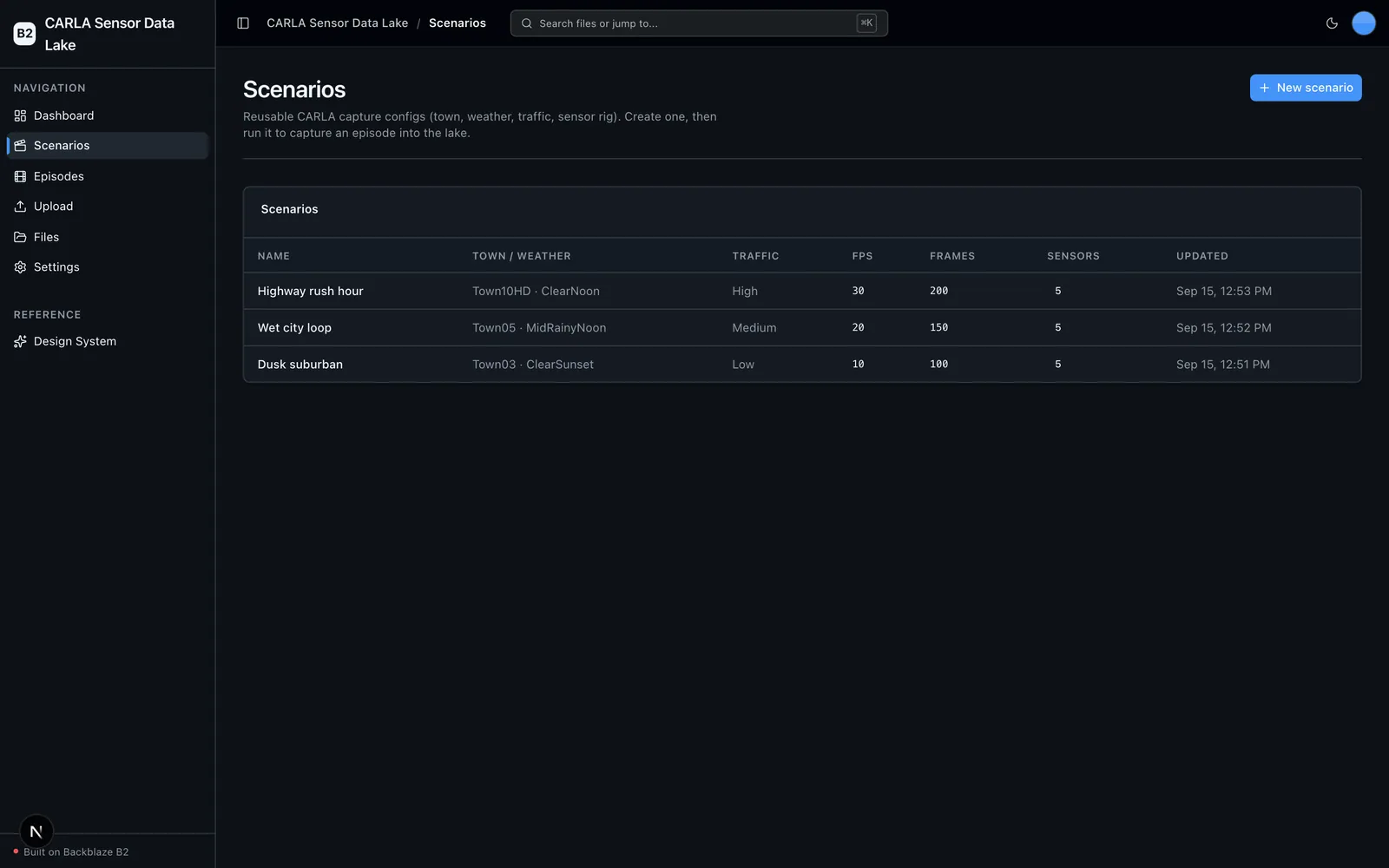Click the UPDATED column header
1389x868 pixels.
coord(1202,256)
